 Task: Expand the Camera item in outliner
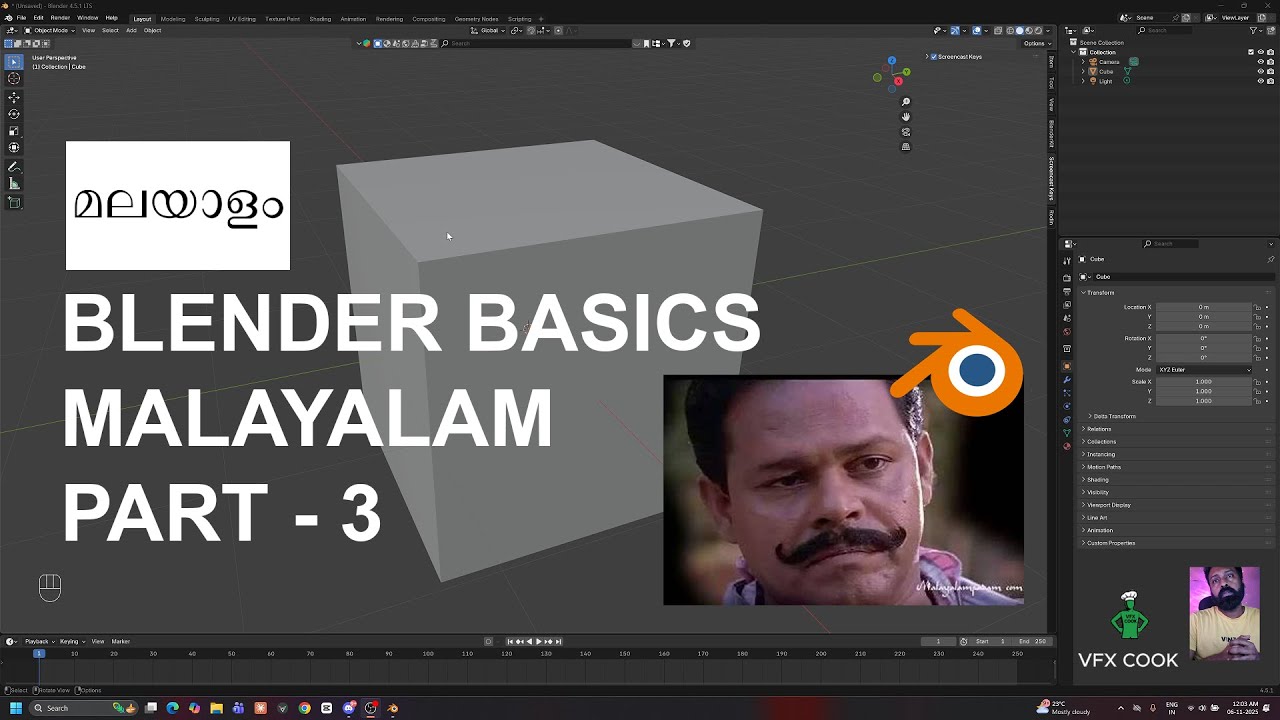coord(1084,62)
